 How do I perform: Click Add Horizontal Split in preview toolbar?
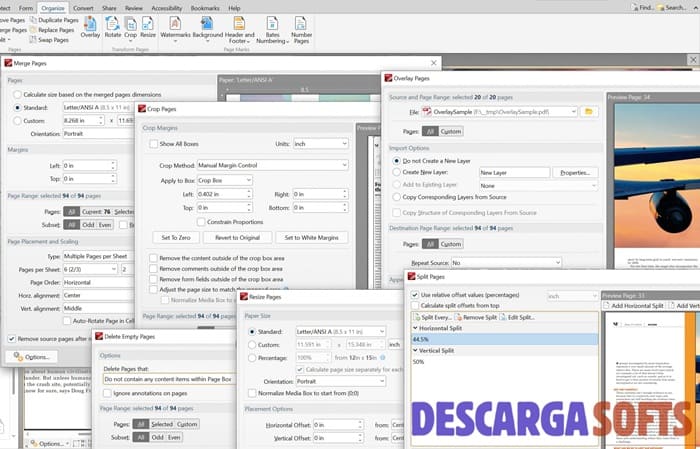[633, 306]
